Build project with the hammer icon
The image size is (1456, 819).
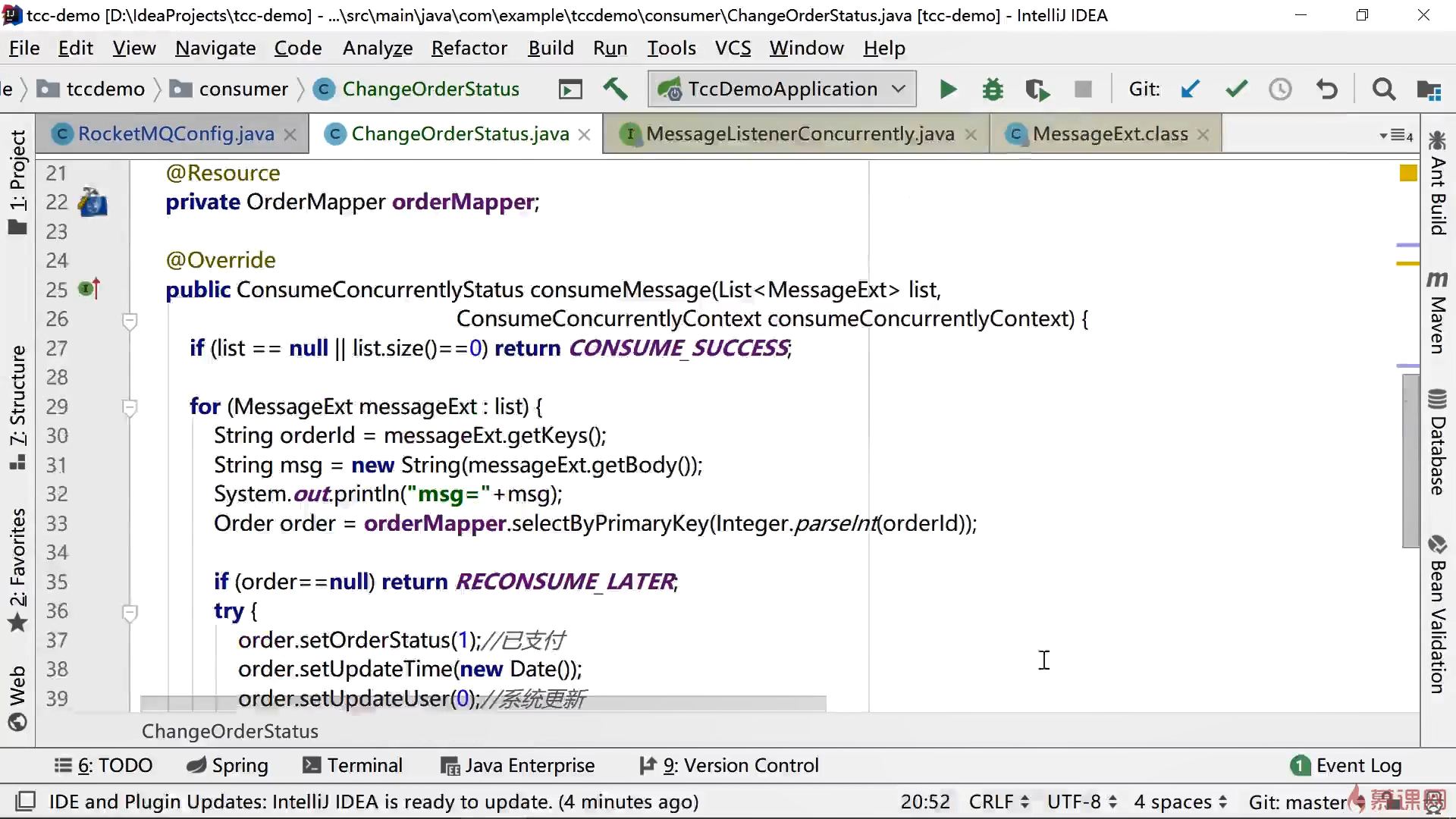coord(615,89)
